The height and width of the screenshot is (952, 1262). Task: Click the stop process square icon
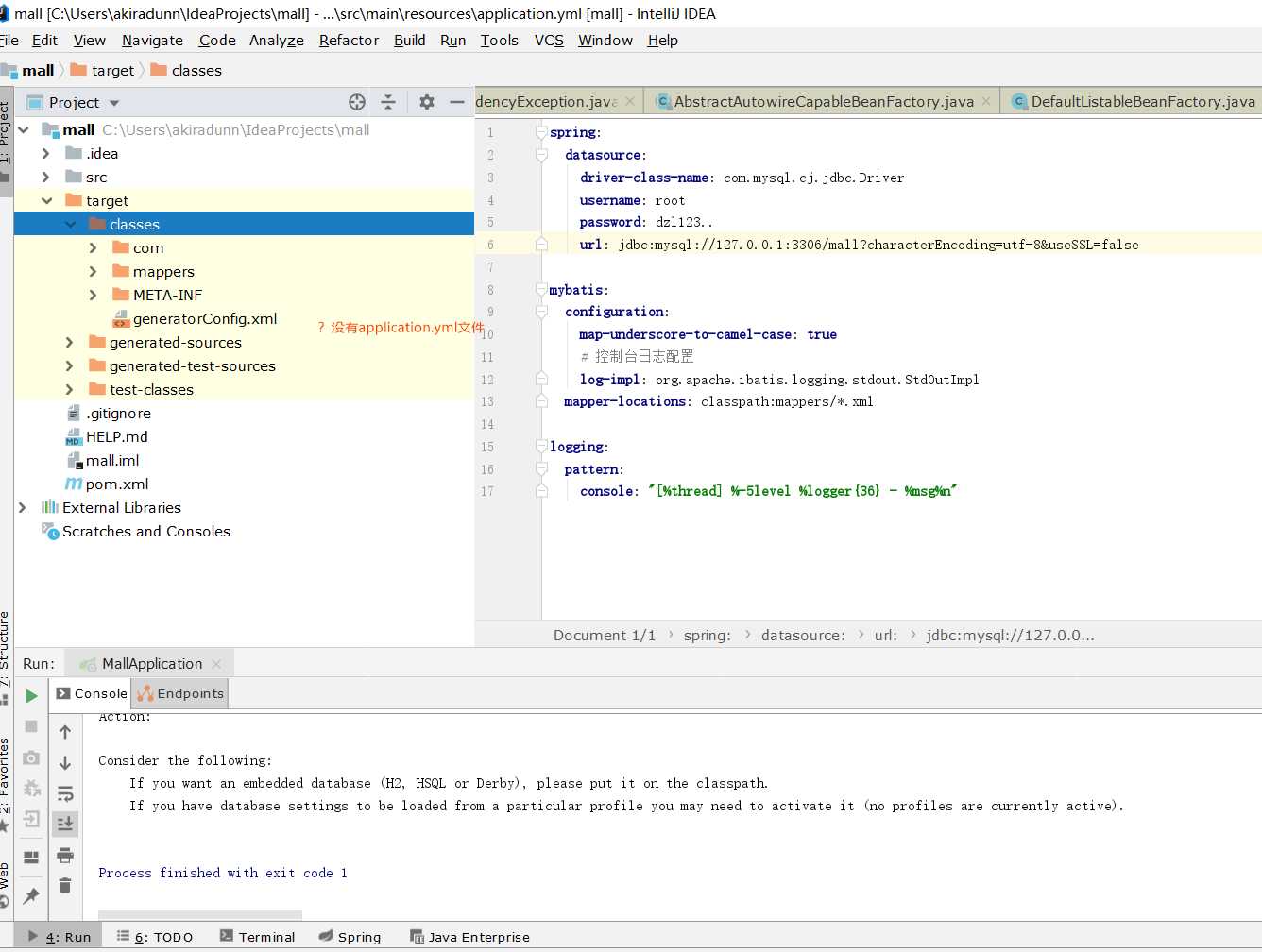click(x=31, y=726)
